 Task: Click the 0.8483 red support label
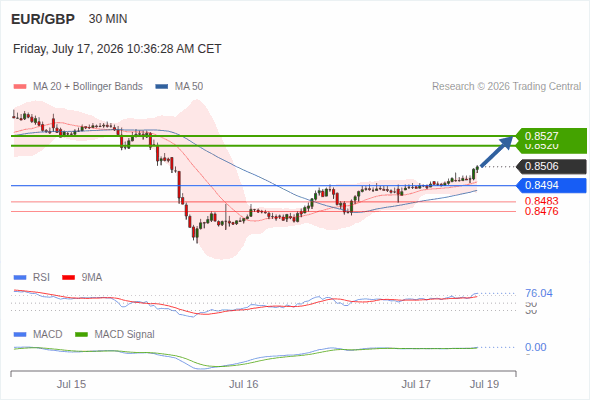[541, 201]
